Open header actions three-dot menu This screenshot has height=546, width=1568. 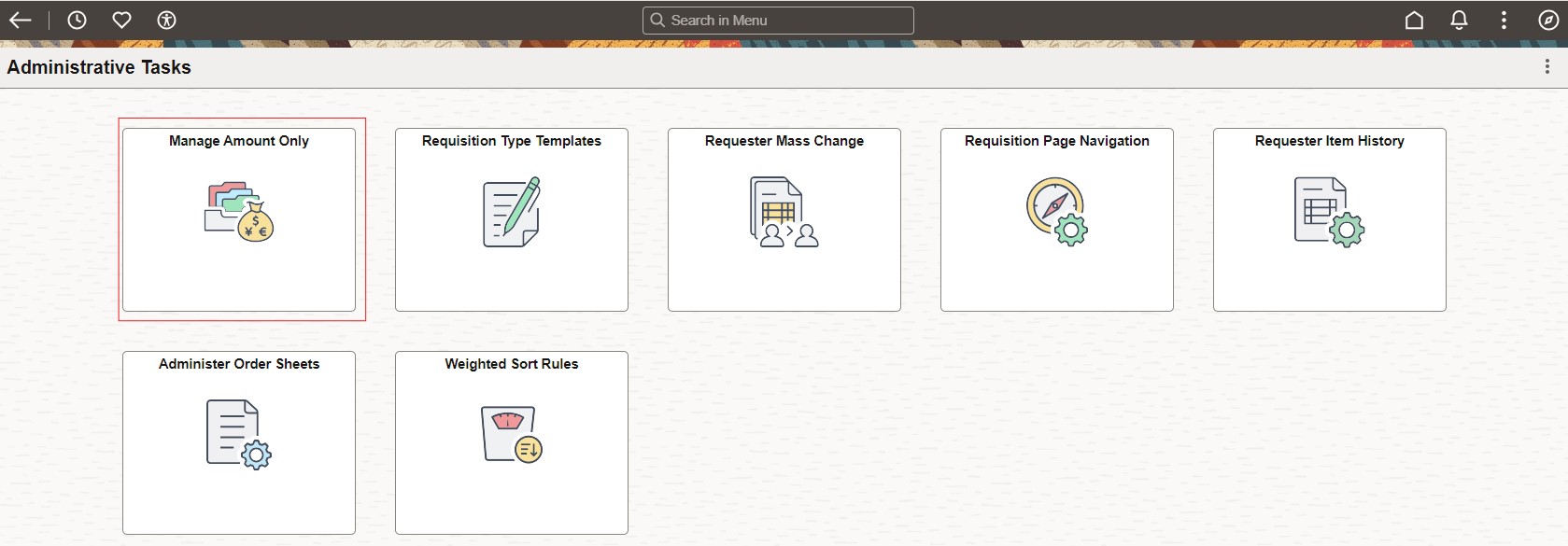1504,20
